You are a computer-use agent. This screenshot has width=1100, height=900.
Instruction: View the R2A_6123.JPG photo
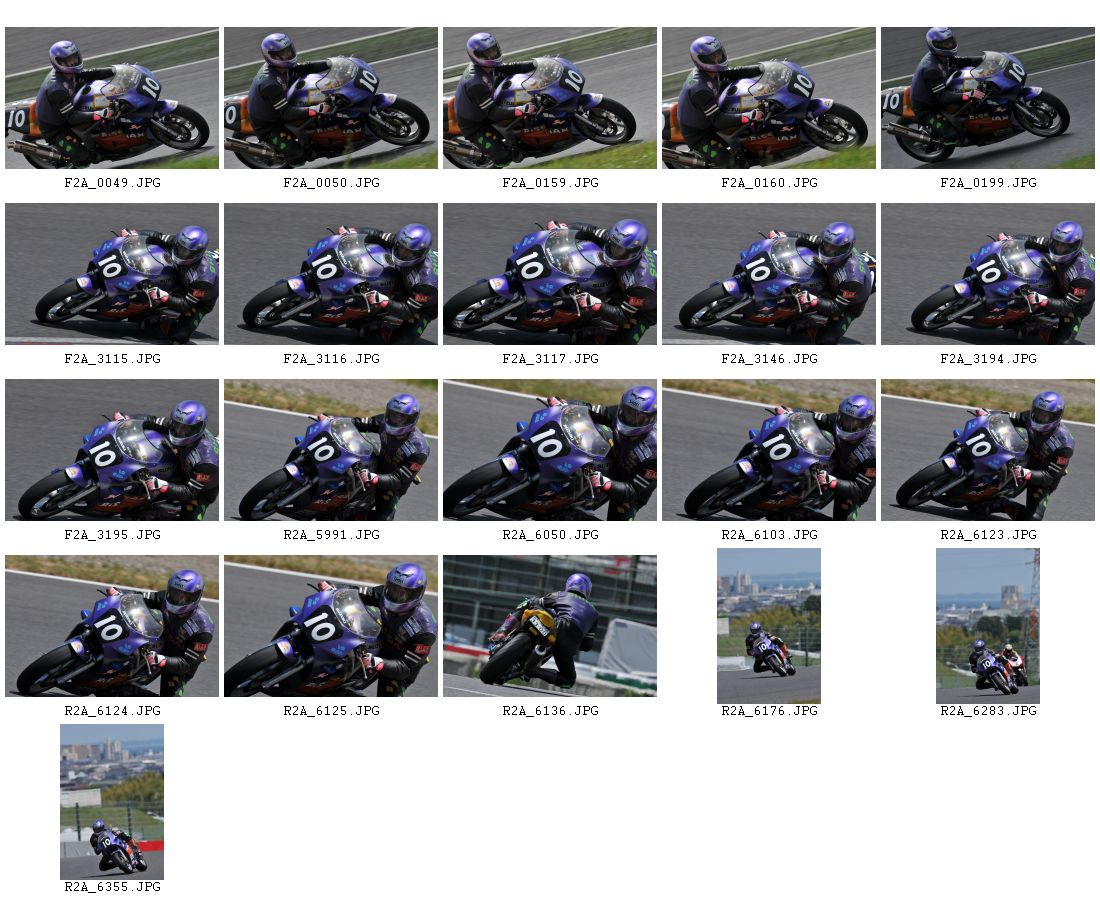point(988,450)
